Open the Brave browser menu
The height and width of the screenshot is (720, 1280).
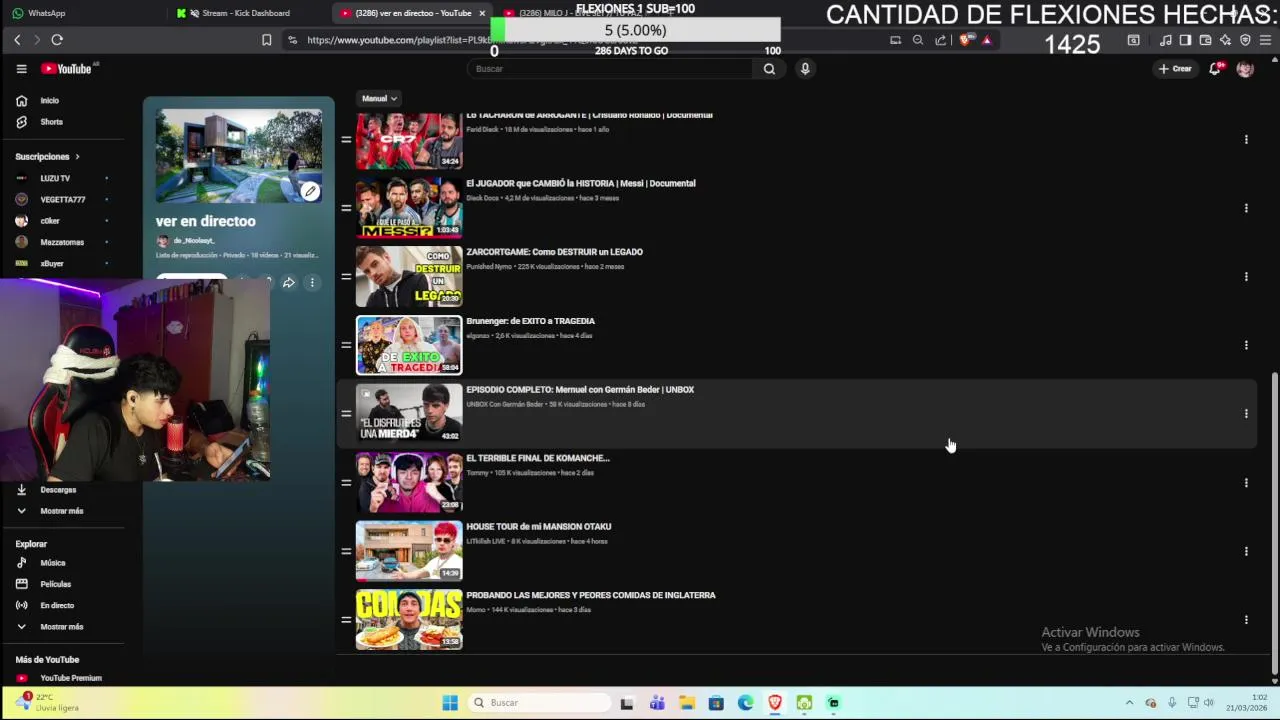coord(1266,40)
